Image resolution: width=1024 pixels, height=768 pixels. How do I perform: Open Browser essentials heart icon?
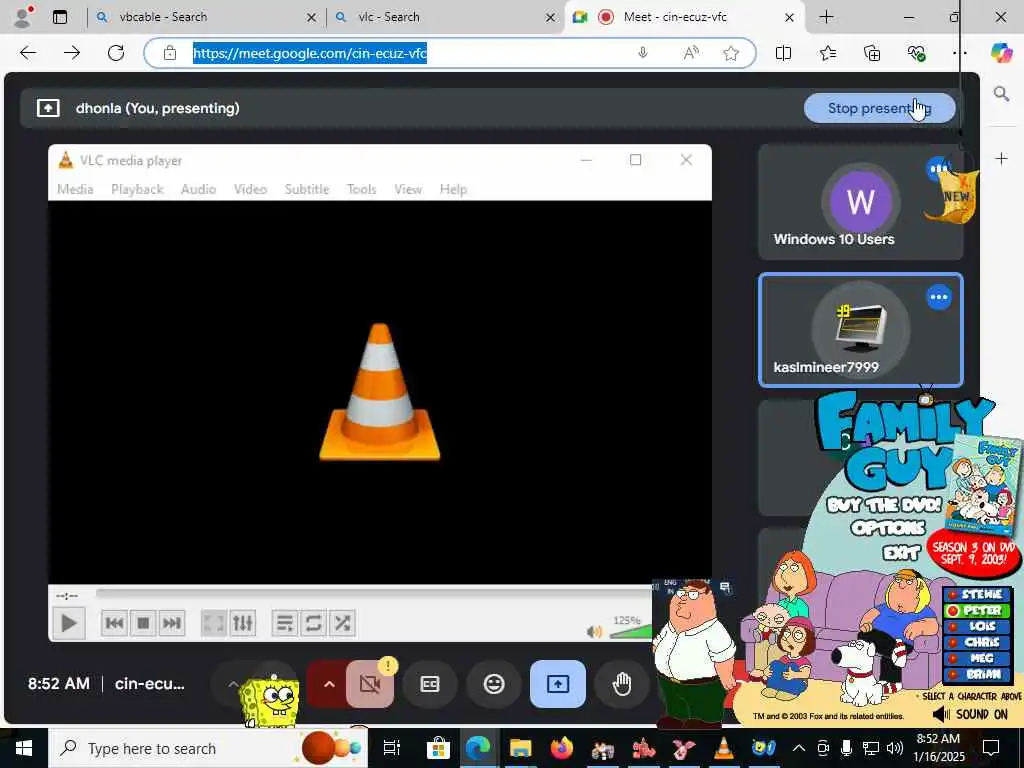tap(916, 53)
